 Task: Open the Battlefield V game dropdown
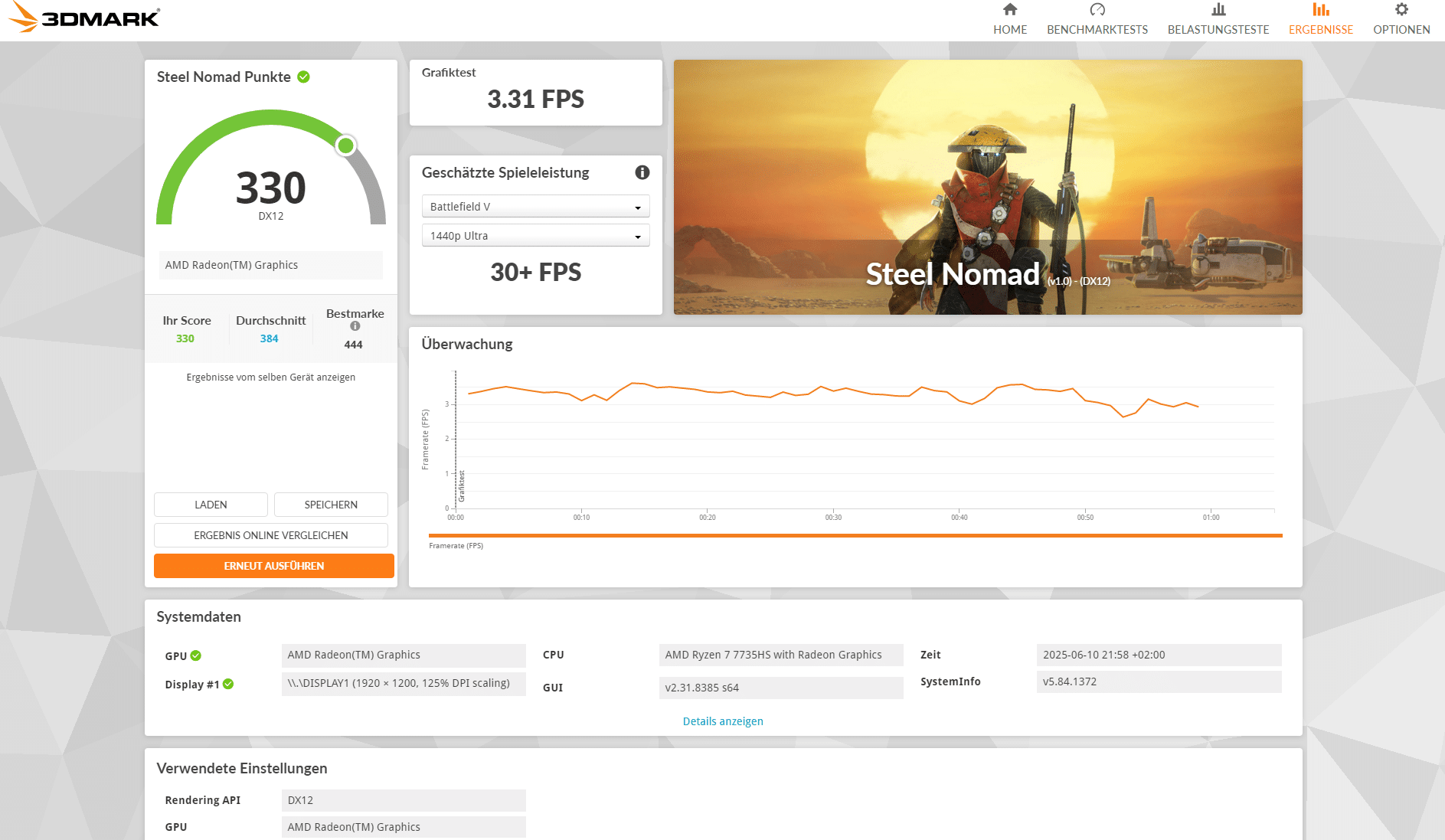(x=535, y=207)
